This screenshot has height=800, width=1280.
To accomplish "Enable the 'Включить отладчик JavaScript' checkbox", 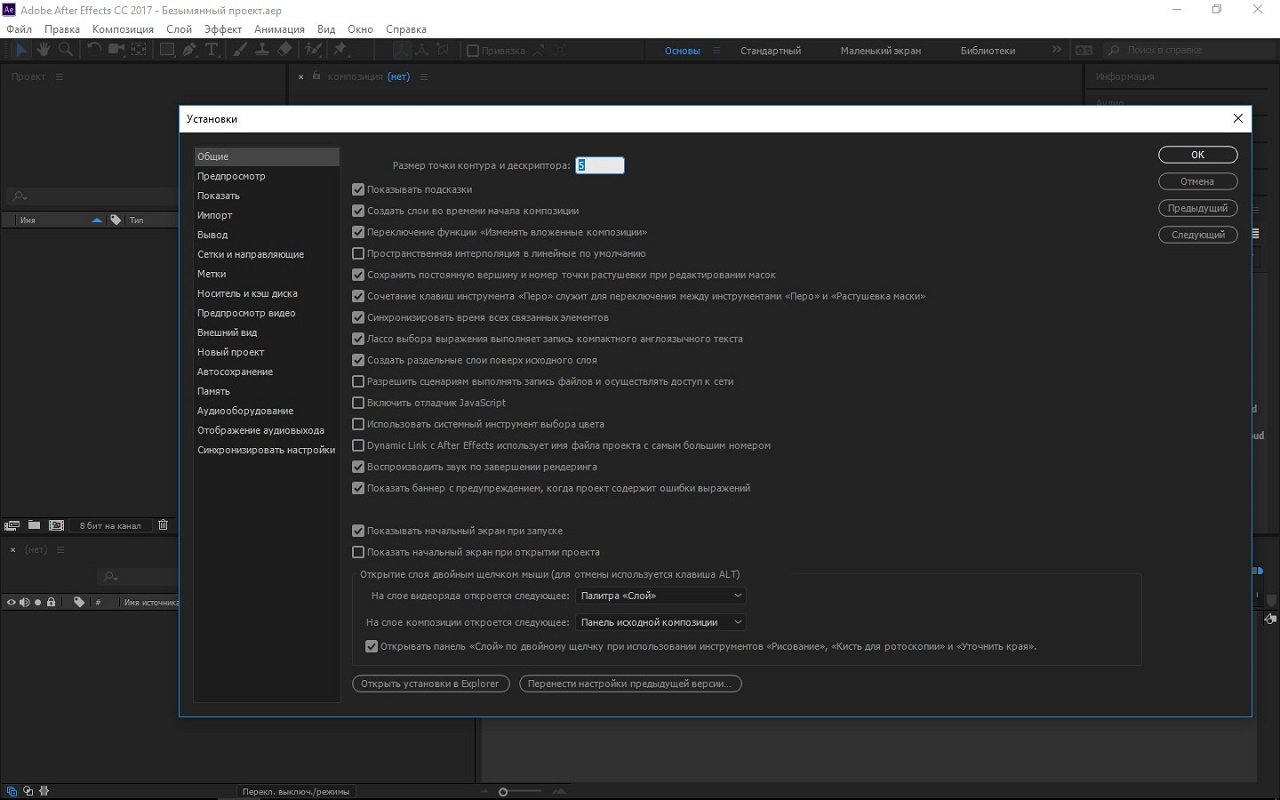I will pyautogui.click(x=358, y=403).
